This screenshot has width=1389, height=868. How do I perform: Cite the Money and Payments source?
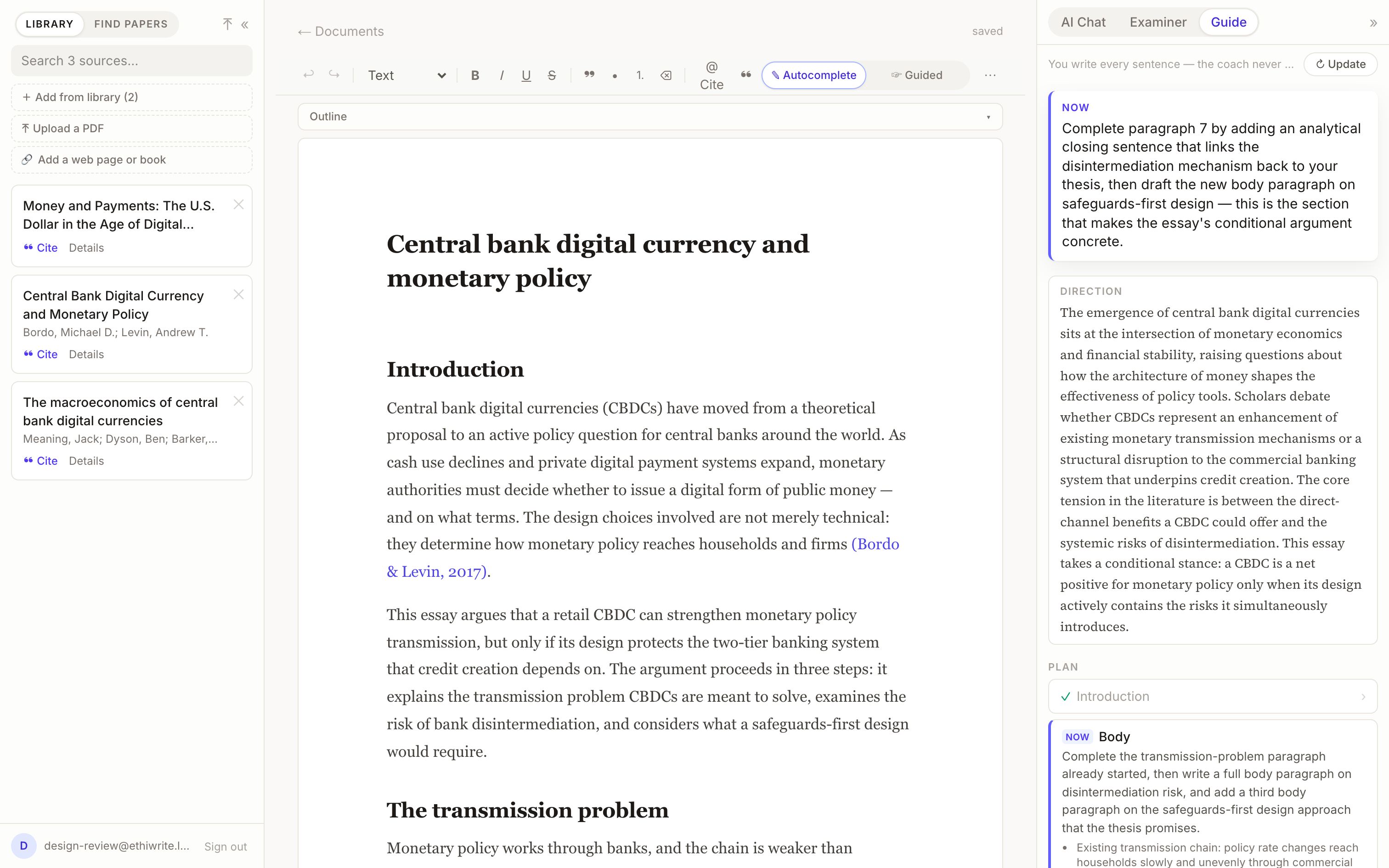pos(41,248)
